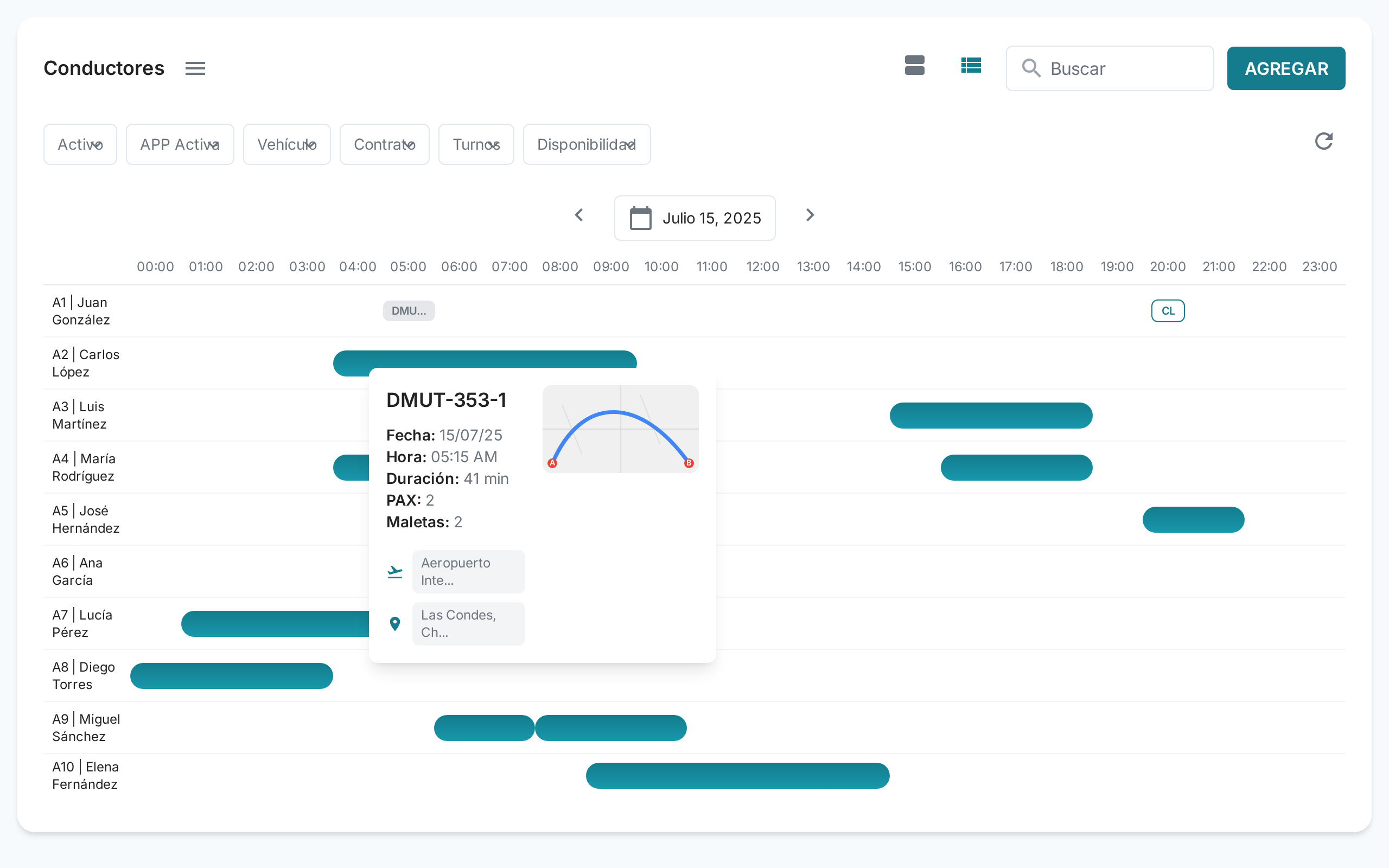Go to previous day with left chevron
Viewport: 1389px width, 868px height.
coord(579,215)
